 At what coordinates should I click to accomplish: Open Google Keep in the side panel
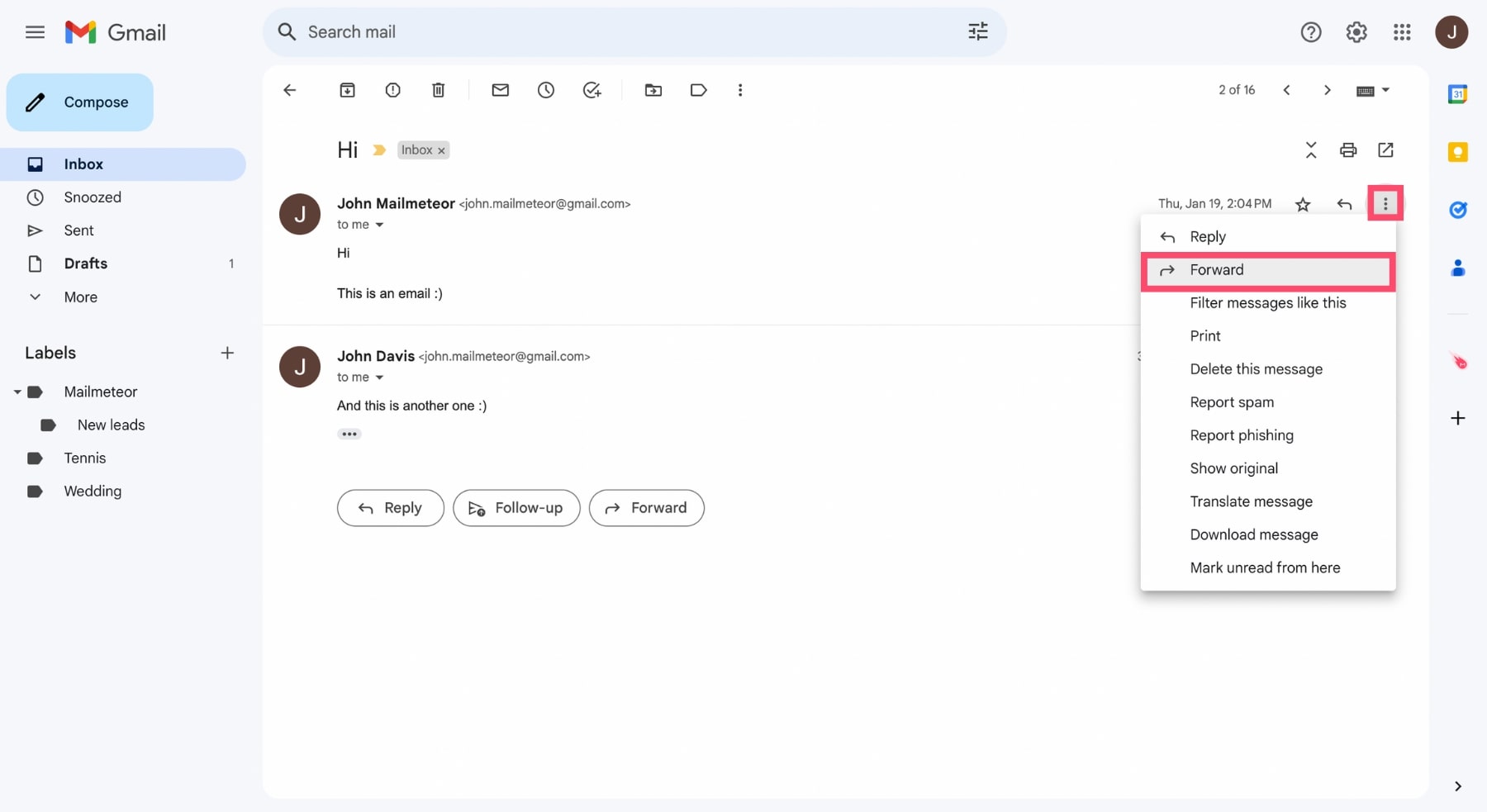pos(1459,152)
